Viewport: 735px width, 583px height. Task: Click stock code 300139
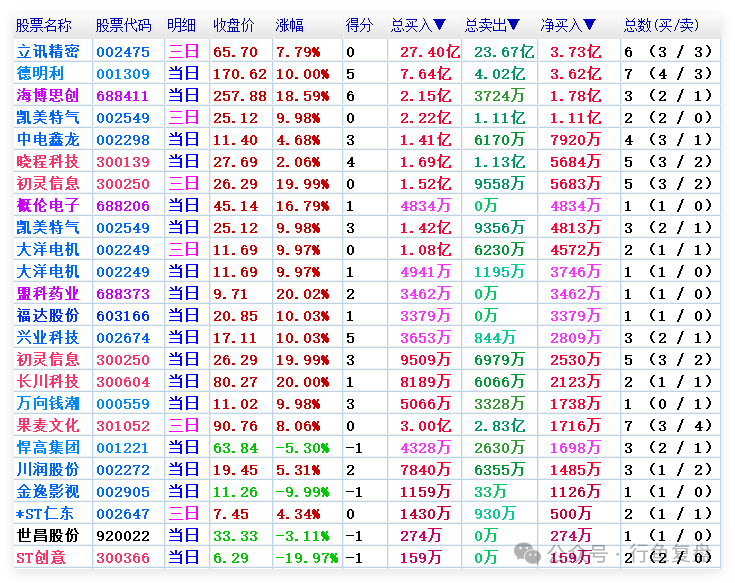coord(123,162)
